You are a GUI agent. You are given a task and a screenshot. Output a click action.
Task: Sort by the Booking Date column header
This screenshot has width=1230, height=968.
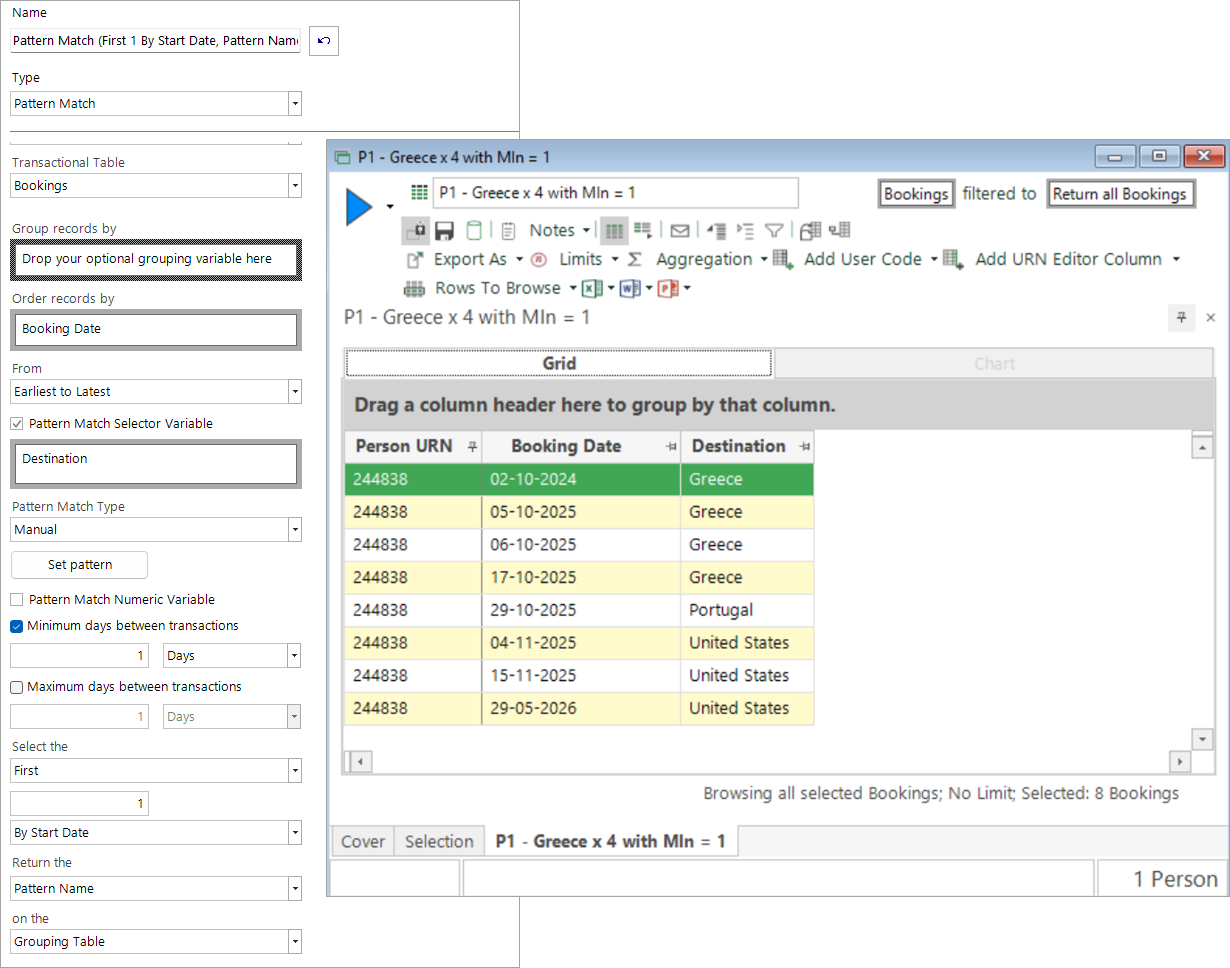566,446
